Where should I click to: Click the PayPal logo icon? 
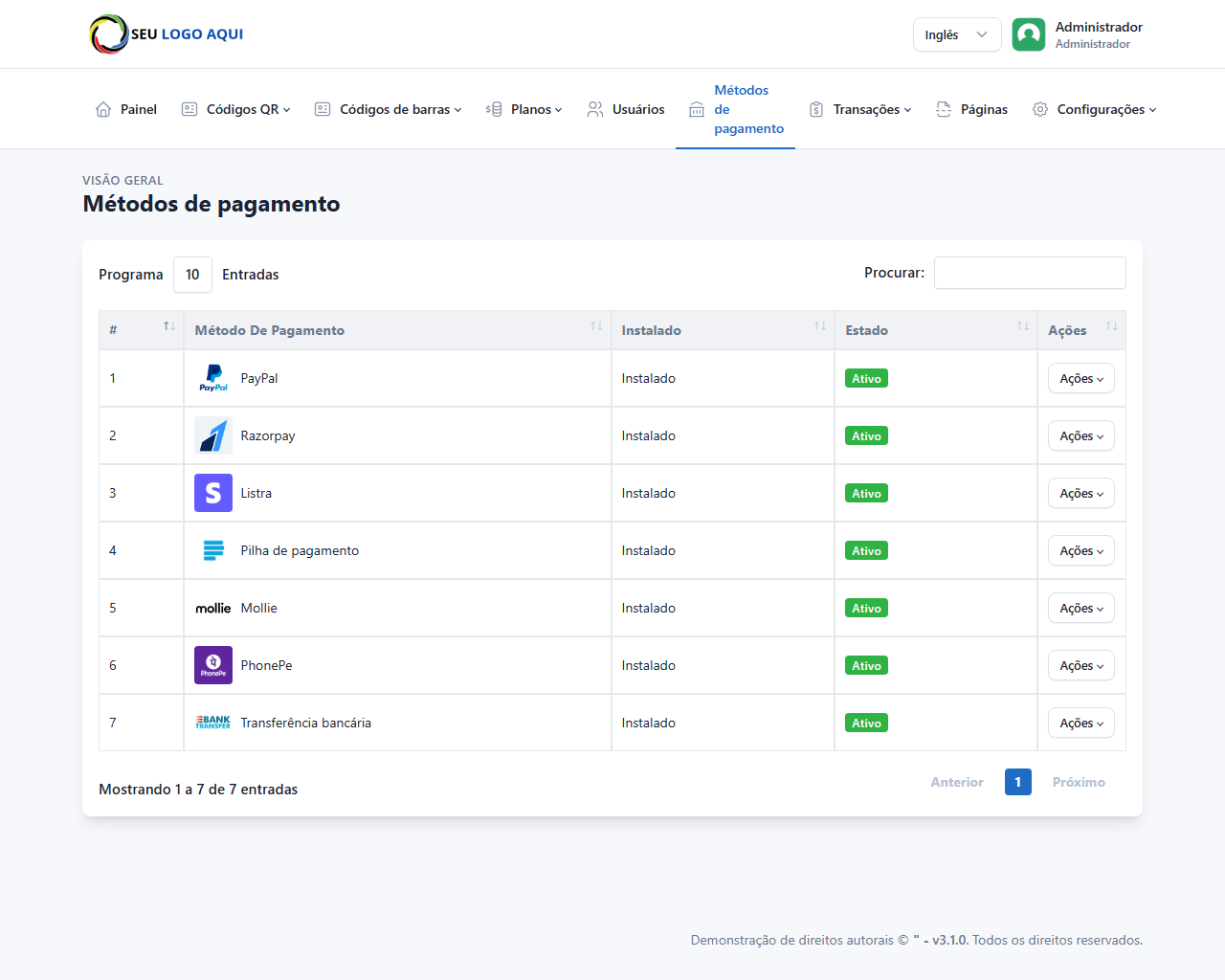click(212, 378)
